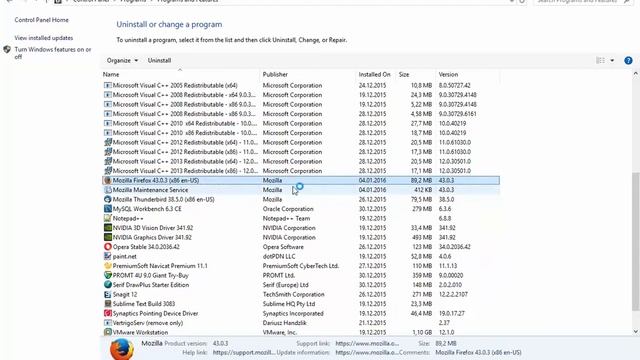
Task: Click the TechSmith Corporation publisher cell
Action: pyautogui.click(x=293, y=294)
